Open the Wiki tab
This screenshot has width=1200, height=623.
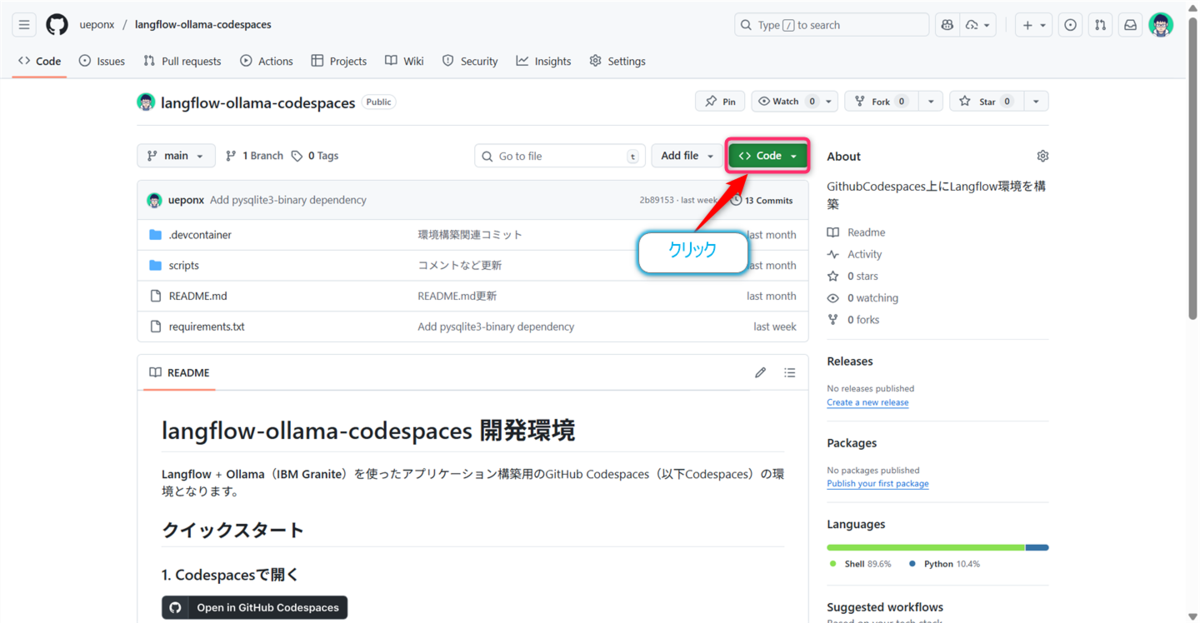click(404, 61)
